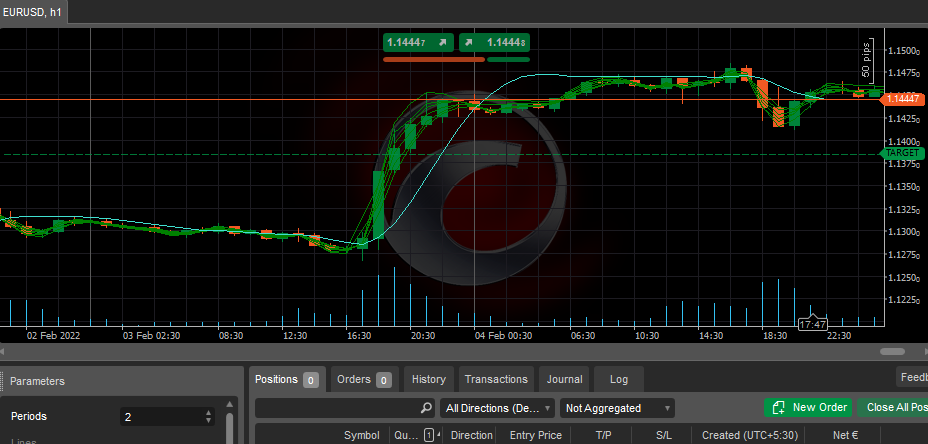
Task: Click the orange 1.14447 current price label
Action: [x=903, y=99]
